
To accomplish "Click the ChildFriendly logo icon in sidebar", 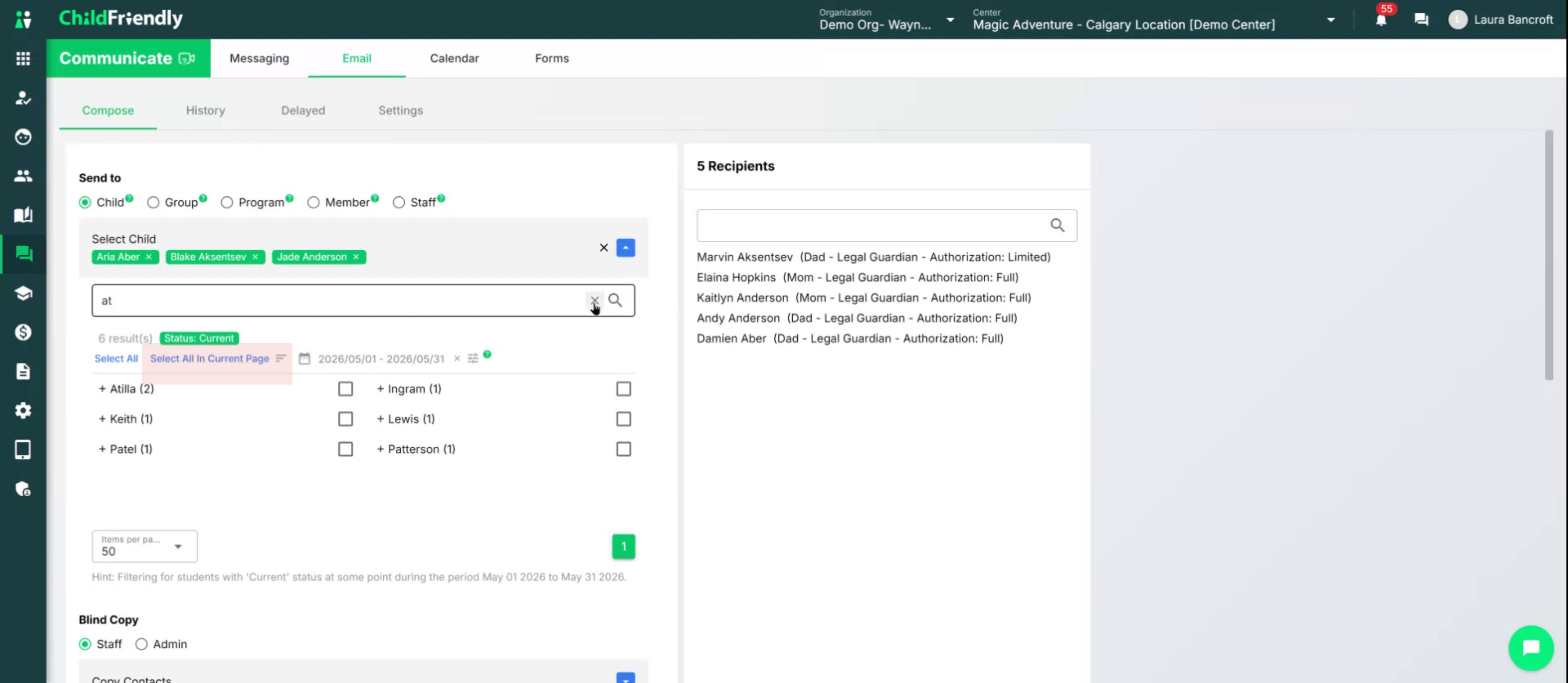I will coord(23,20).
